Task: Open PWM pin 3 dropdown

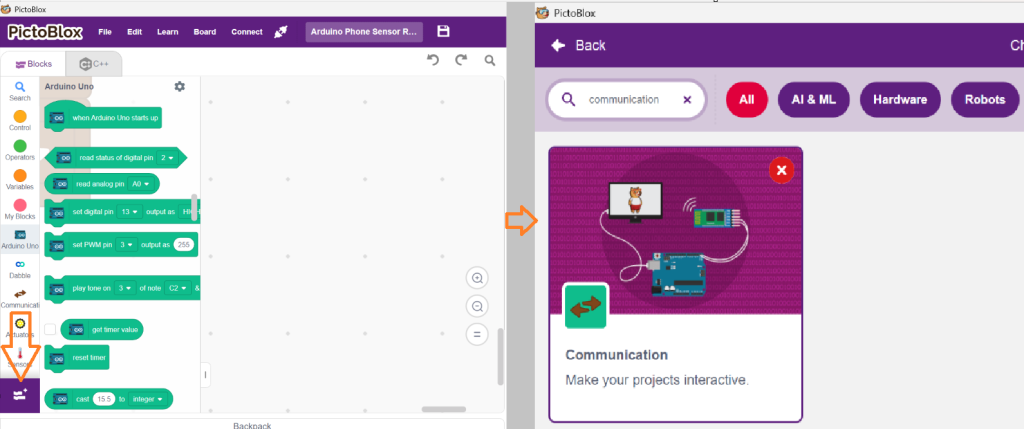Action: tap(127, 245)
